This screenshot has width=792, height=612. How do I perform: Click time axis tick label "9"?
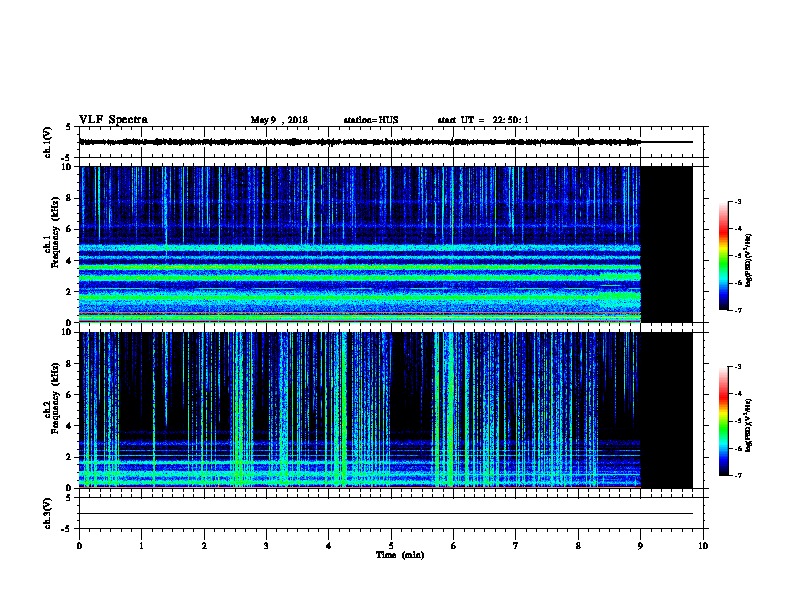point(640,546)
